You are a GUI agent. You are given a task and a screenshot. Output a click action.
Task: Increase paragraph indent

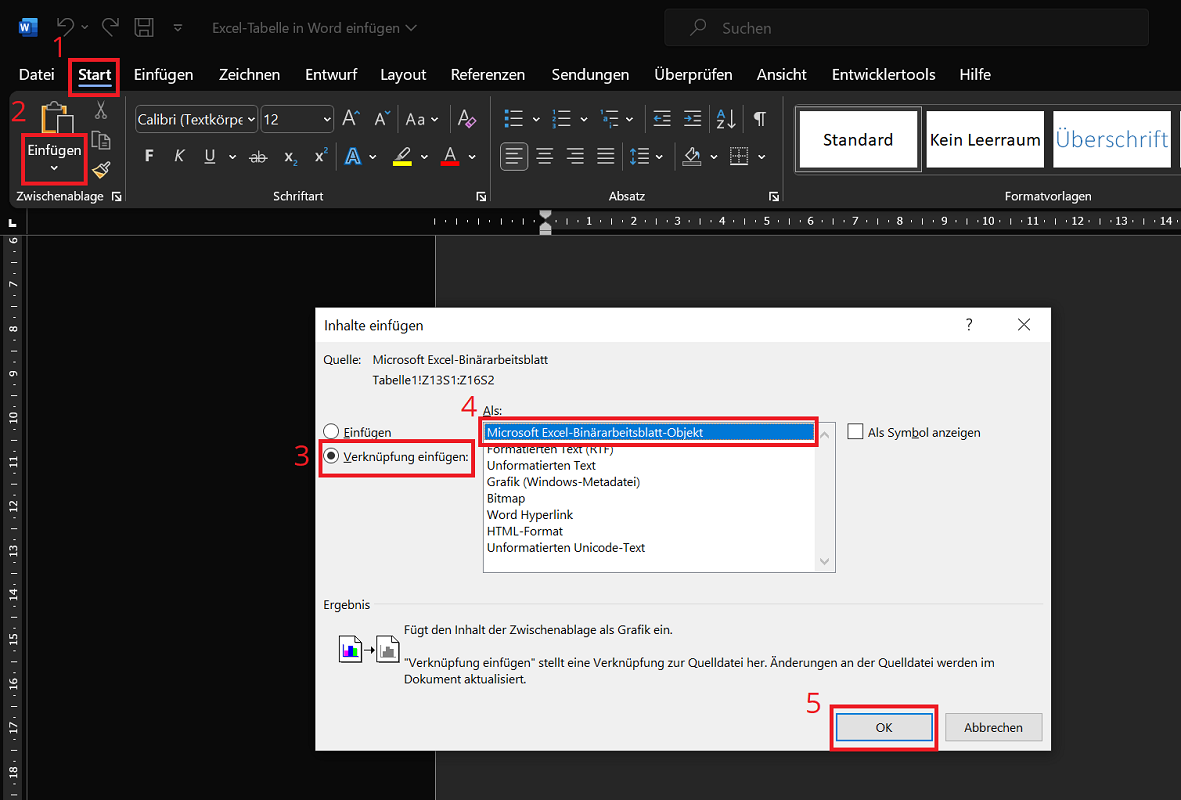pos(692,119)
